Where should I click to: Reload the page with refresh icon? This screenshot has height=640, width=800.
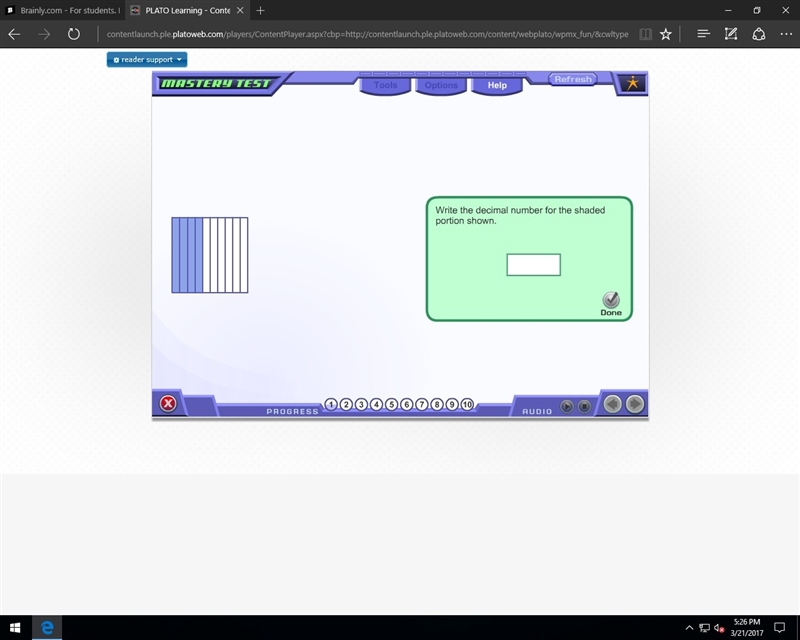pos(74,34)
